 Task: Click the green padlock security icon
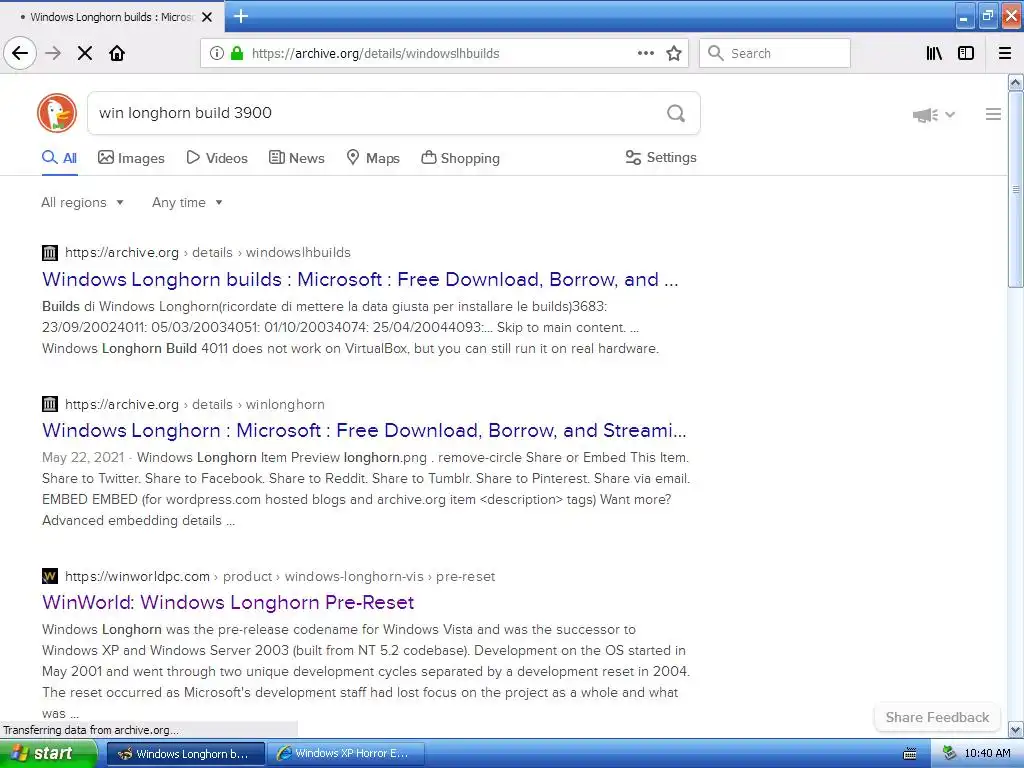237,53
